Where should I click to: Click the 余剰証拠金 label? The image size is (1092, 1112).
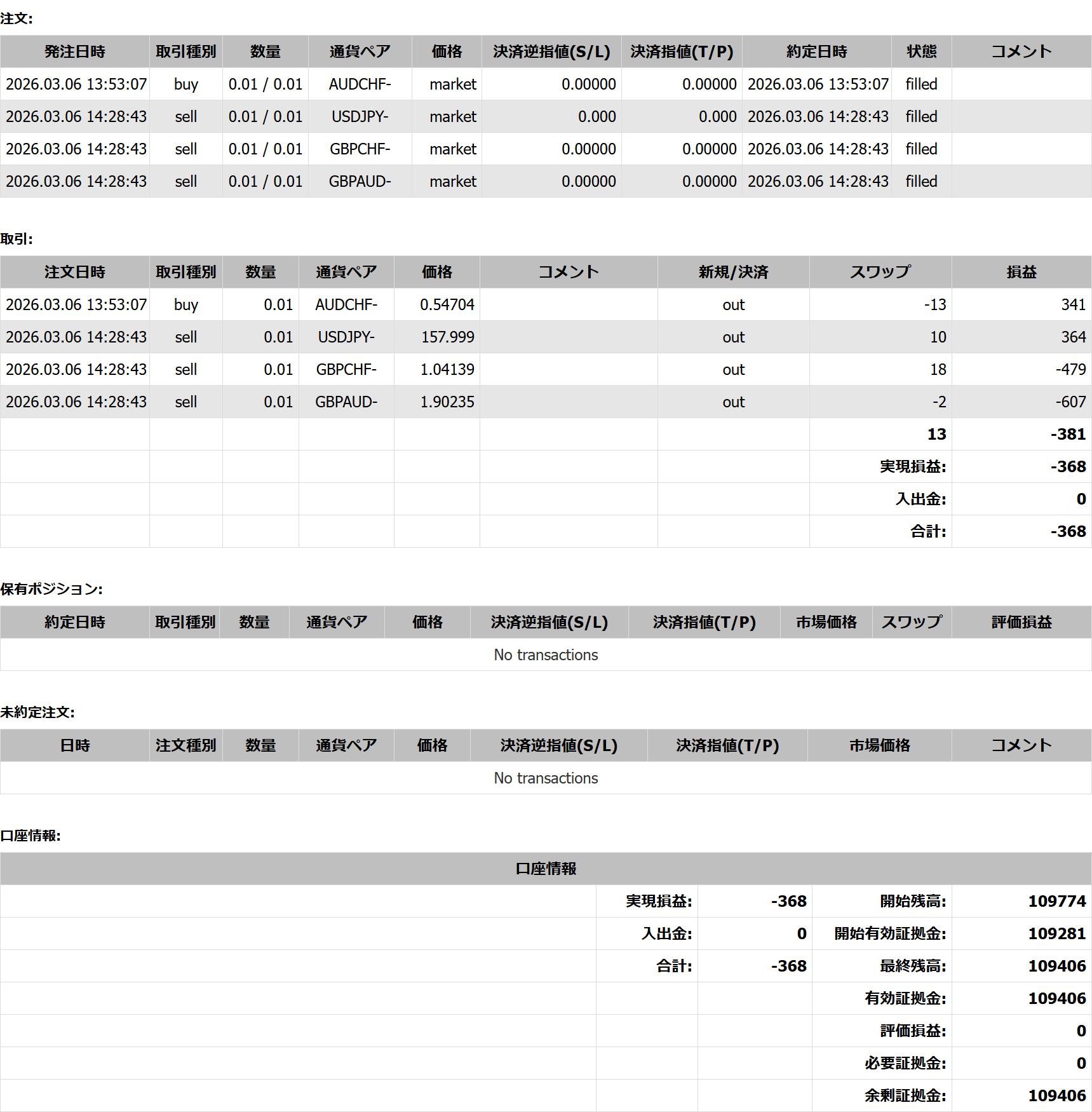coord(905,1095)
